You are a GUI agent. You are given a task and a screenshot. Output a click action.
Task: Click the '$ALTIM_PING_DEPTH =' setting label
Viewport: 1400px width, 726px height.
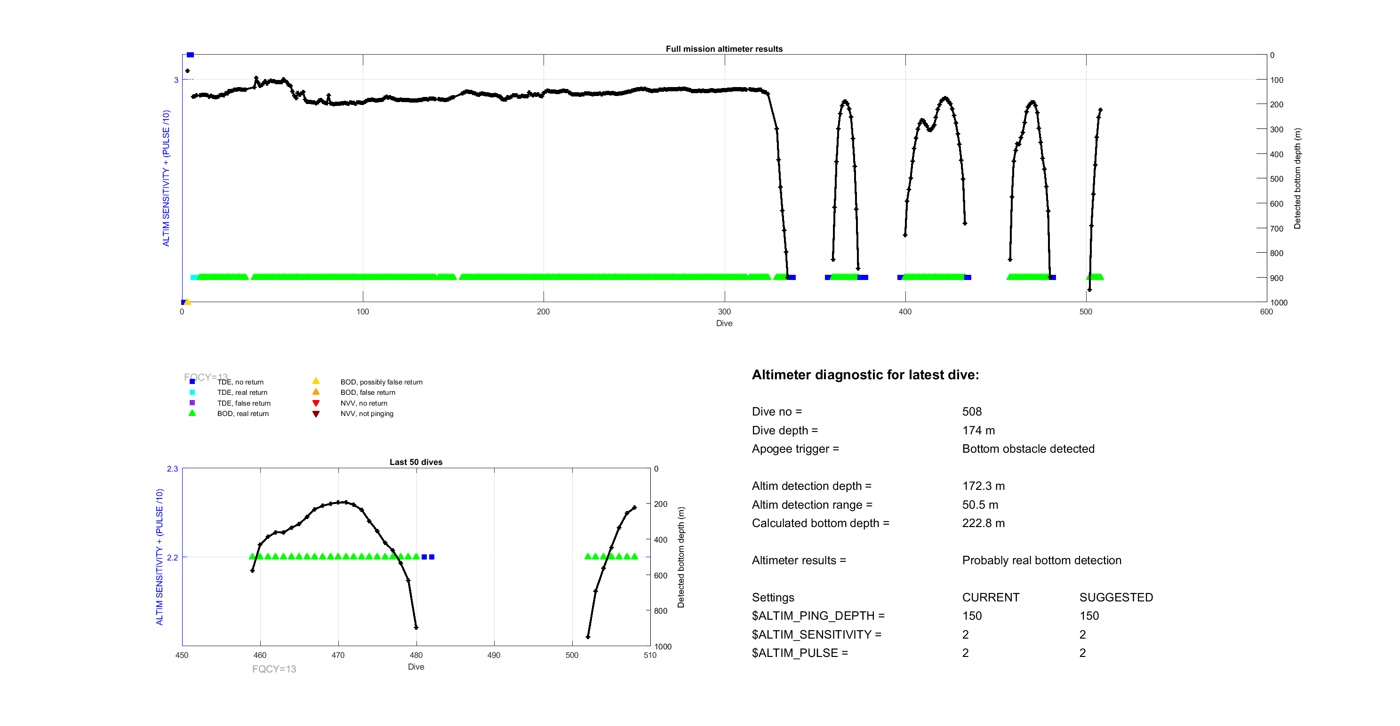click(818, 616)
